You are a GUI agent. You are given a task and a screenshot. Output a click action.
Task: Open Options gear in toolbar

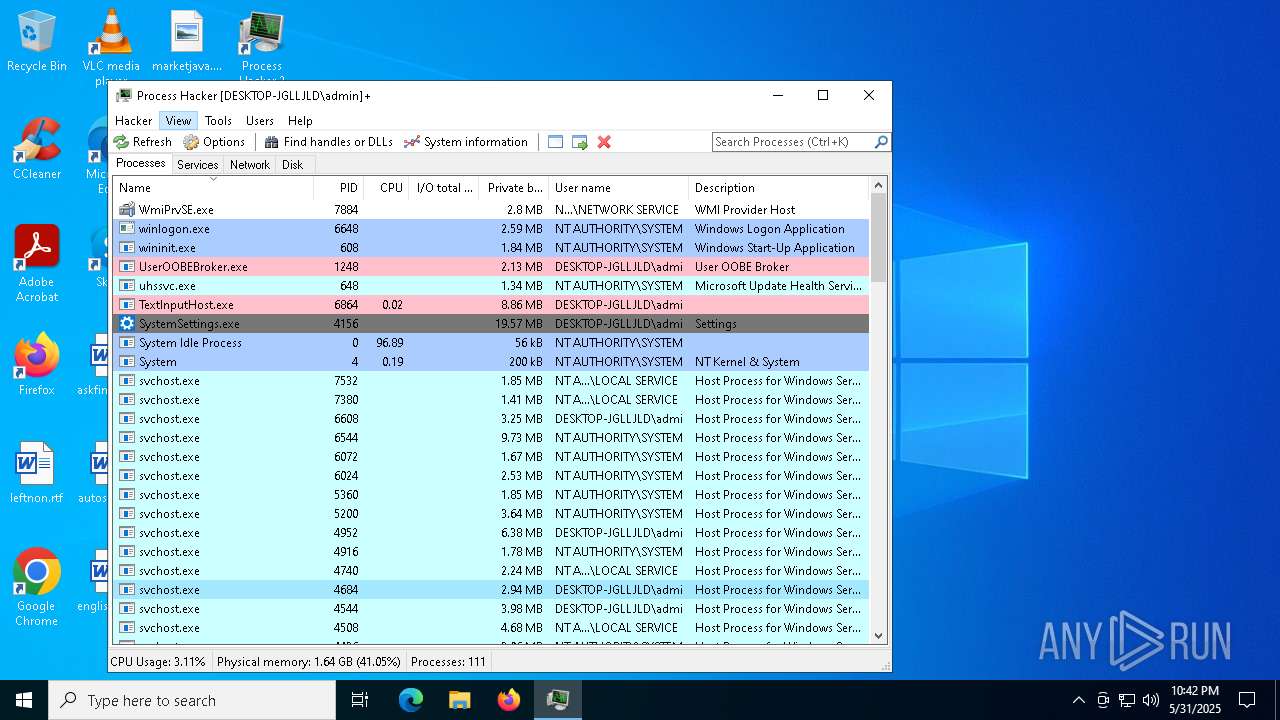pyautogui.click(x=191, y=142)
